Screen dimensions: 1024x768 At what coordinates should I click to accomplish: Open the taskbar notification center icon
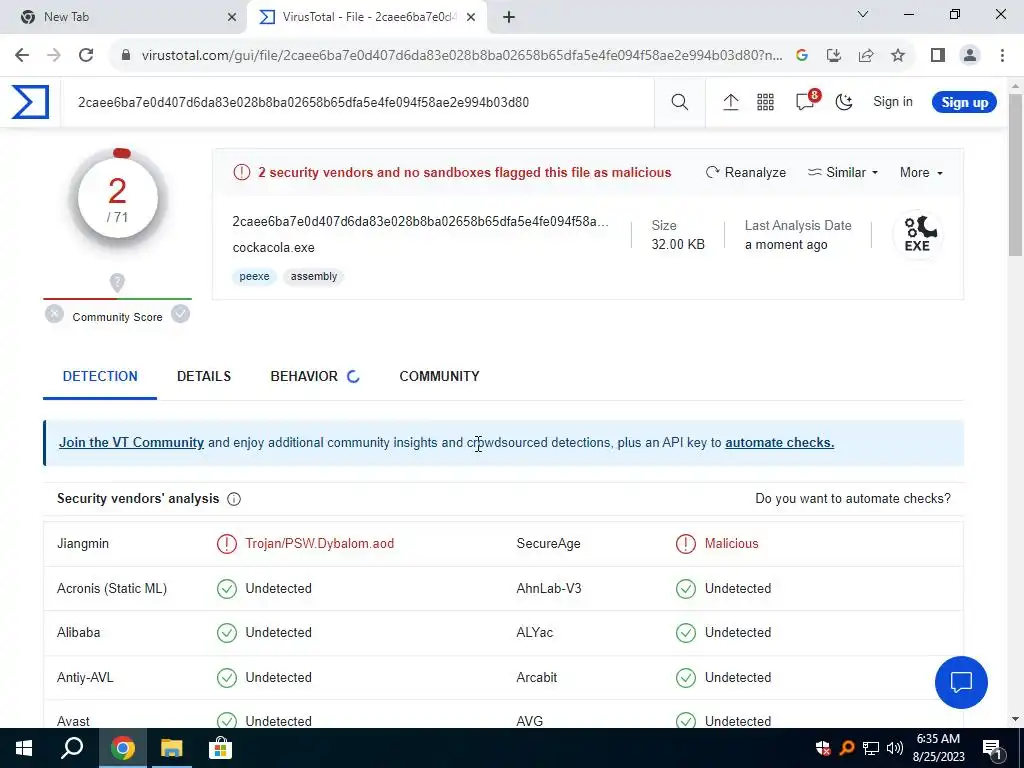(992, 748)
